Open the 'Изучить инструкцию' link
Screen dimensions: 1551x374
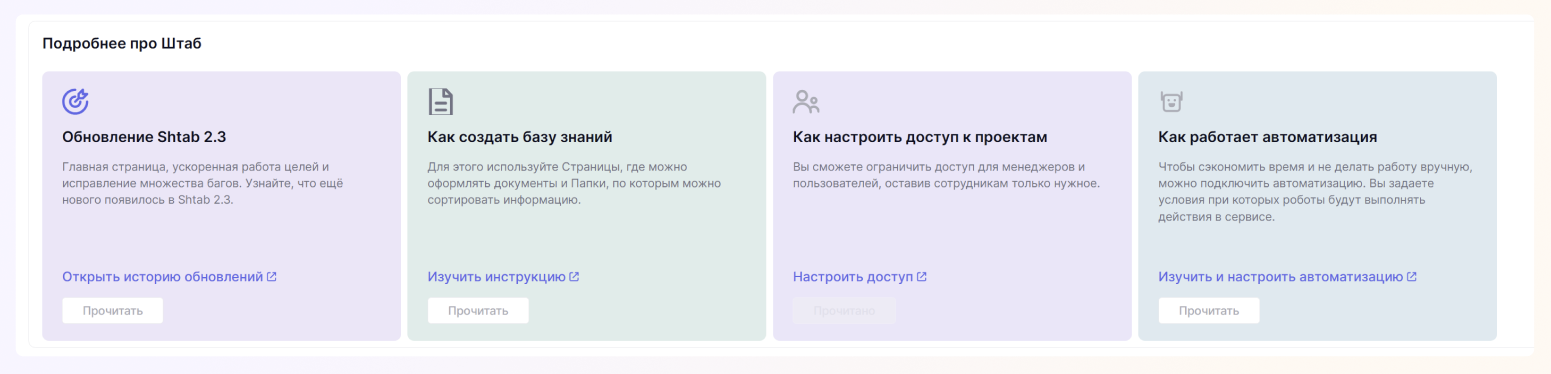(x=497, y=277)
